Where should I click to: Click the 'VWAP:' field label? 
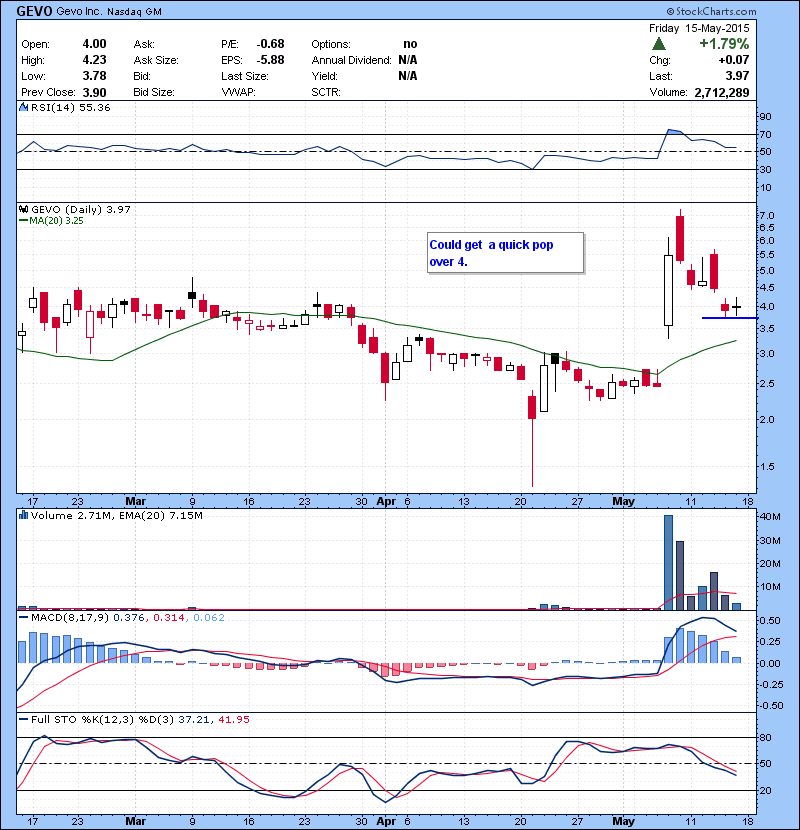point(238,92)
